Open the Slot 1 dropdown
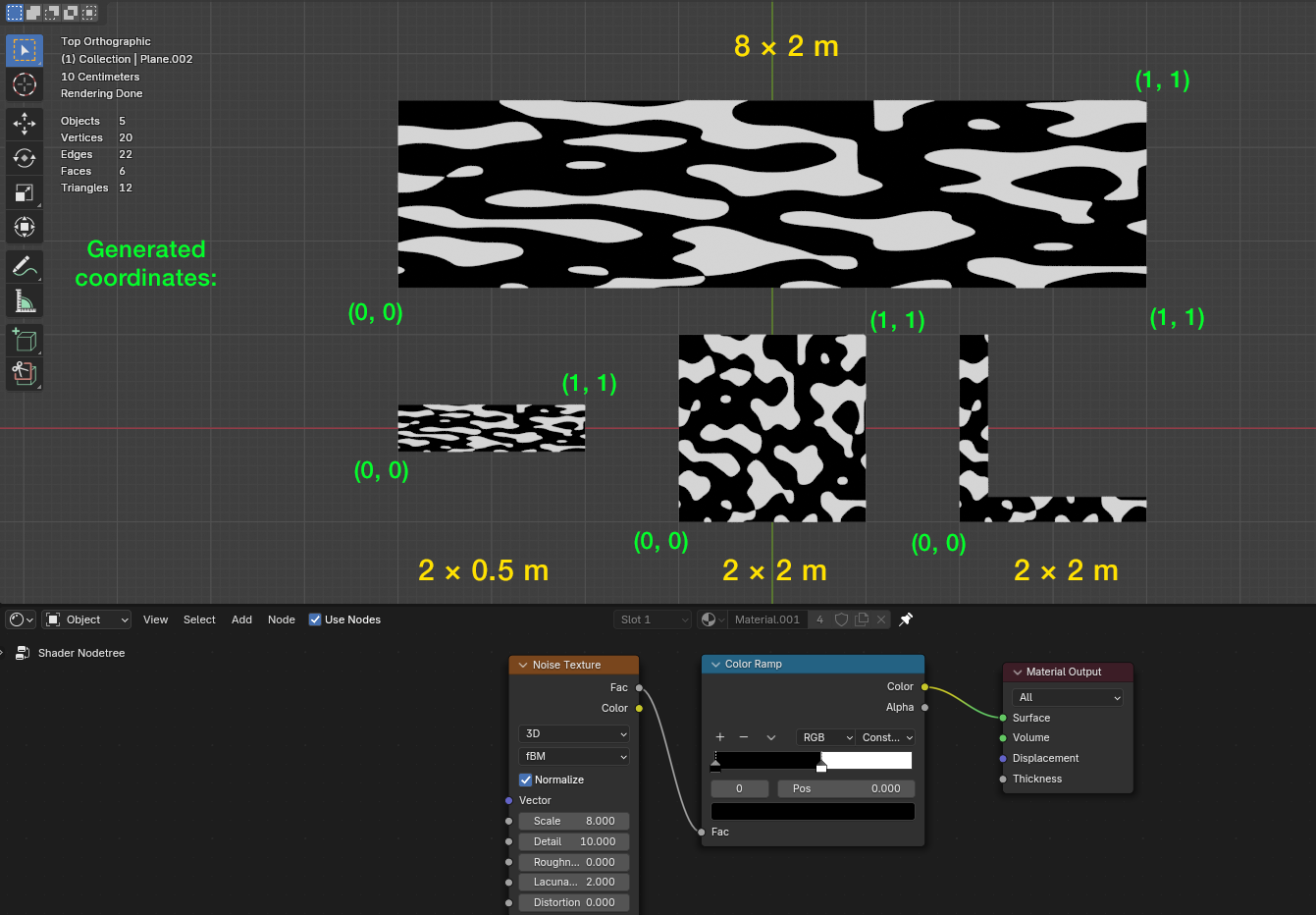Viewport: 1316px width, 915px height. 653,619
